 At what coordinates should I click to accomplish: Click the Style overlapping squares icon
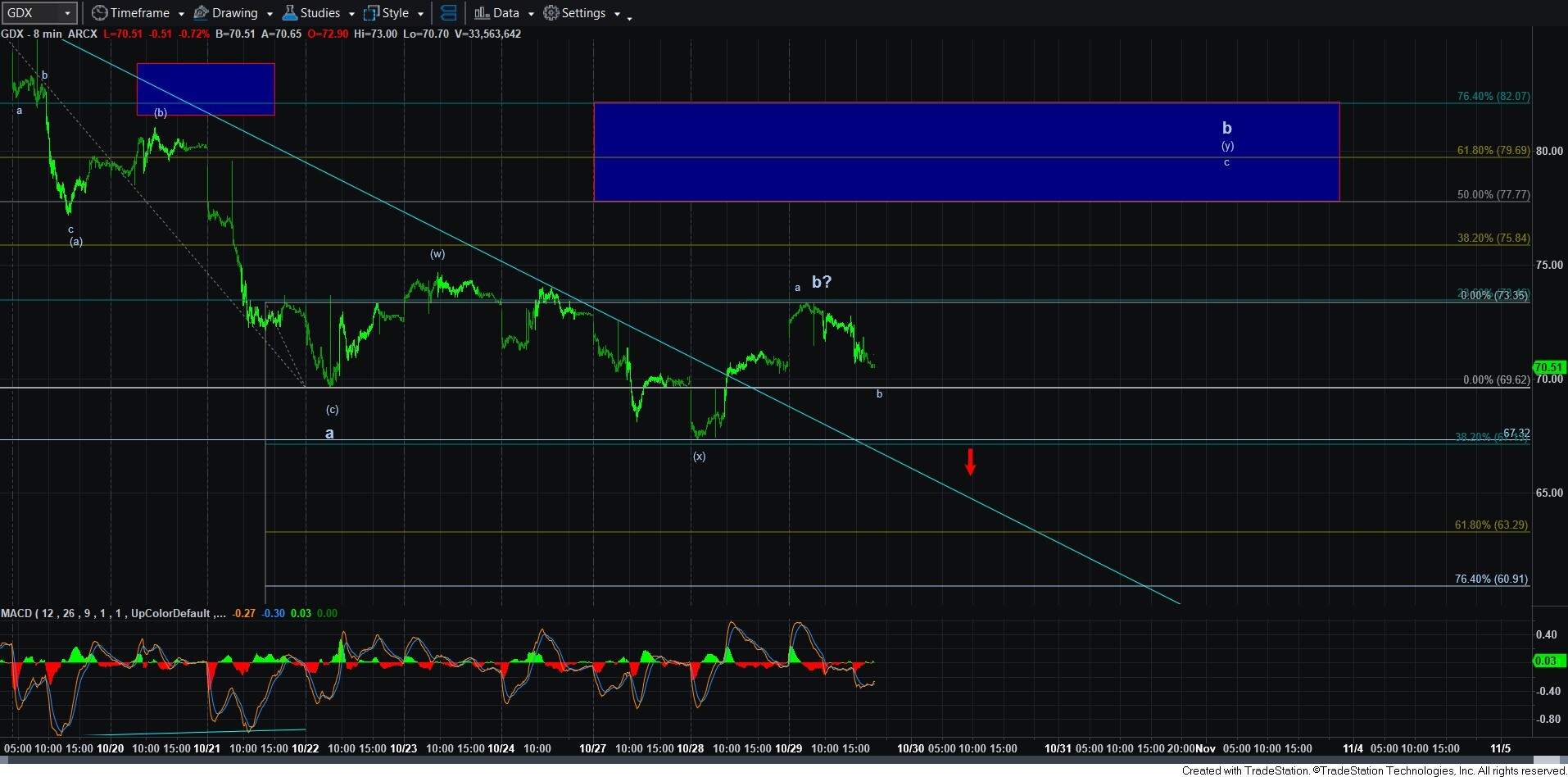(372, 13)
